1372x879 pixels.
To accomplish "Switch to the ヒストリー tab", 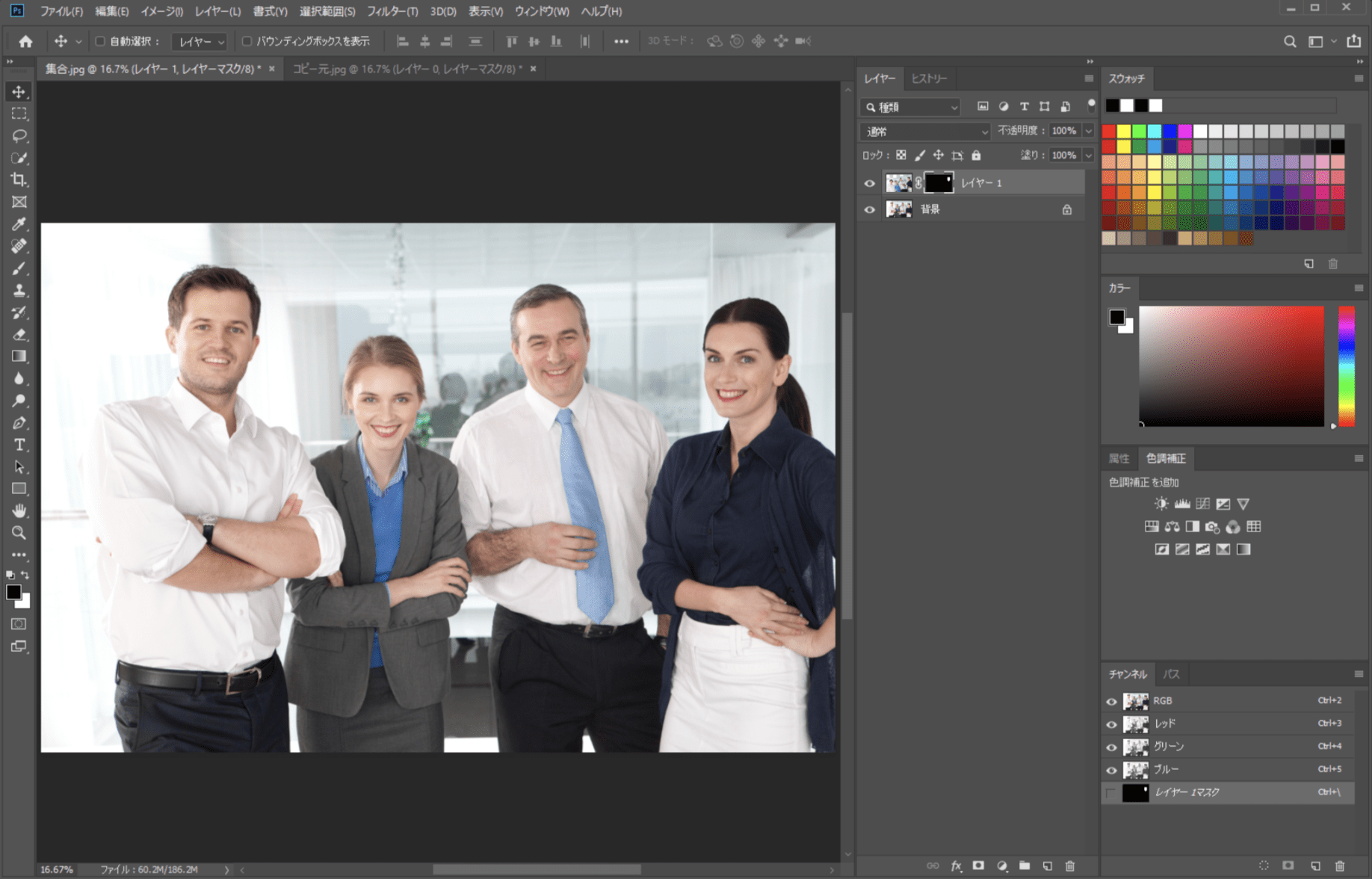I will point(929,78).
